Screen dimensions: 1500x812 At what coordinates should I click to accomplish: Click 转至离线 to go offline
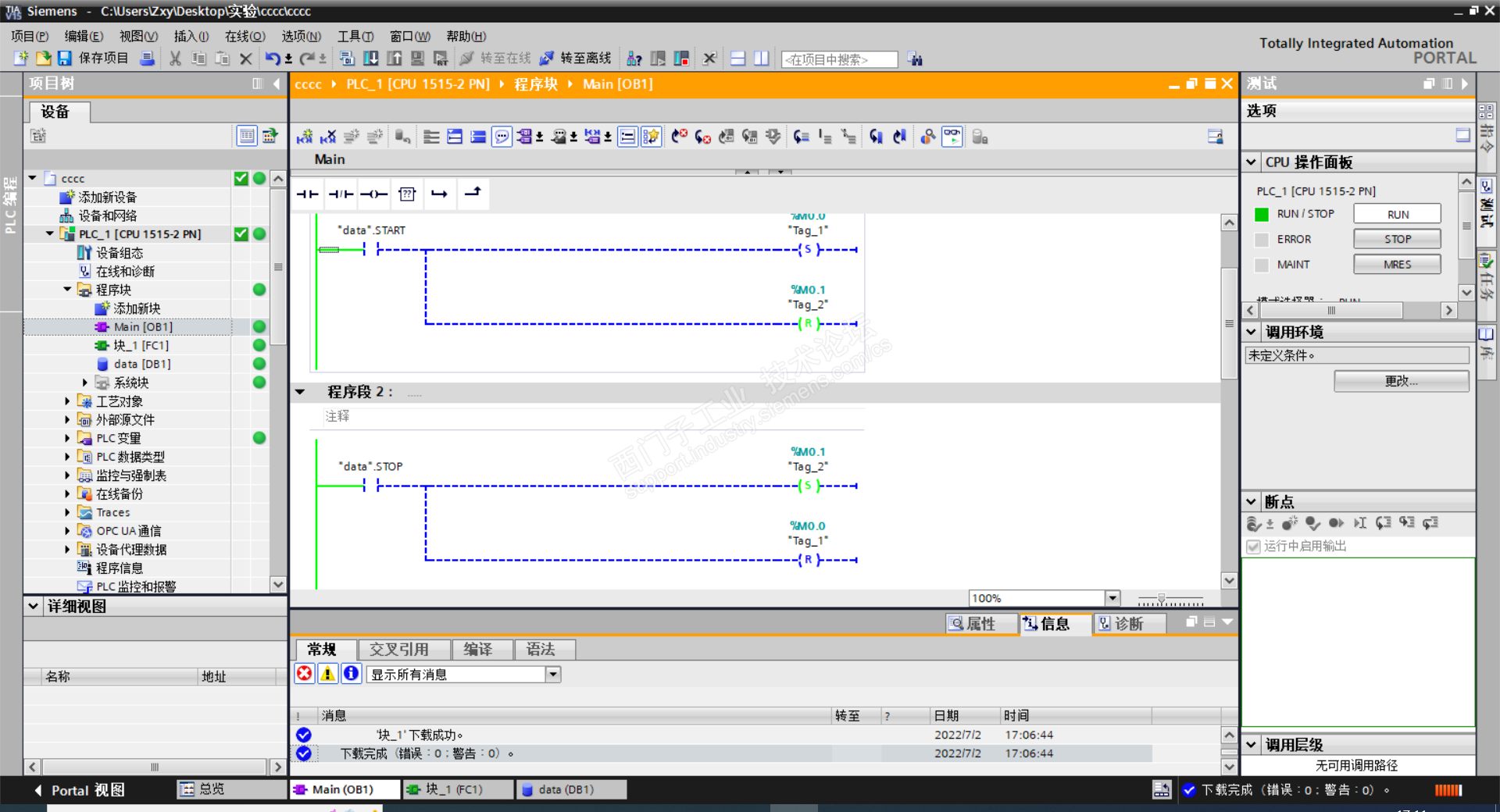(x=577, y=59)
